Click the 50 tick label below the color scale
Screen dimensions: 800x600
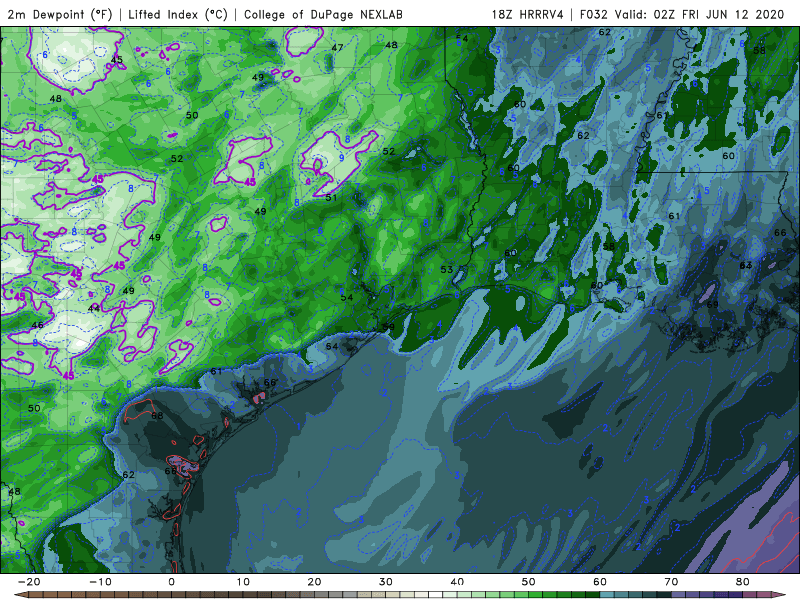529,582
